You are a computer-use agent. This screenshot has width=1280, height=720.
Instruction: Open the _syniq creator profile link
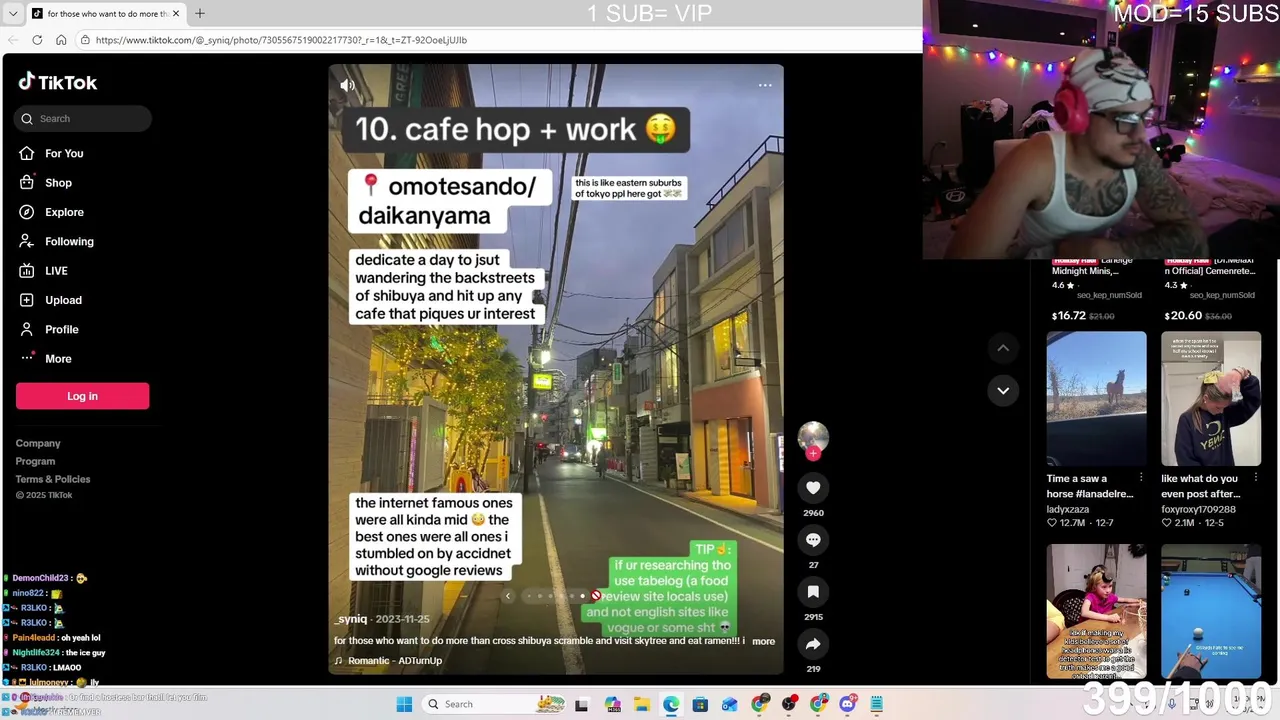pyautogui.click(x=351, y=619)
